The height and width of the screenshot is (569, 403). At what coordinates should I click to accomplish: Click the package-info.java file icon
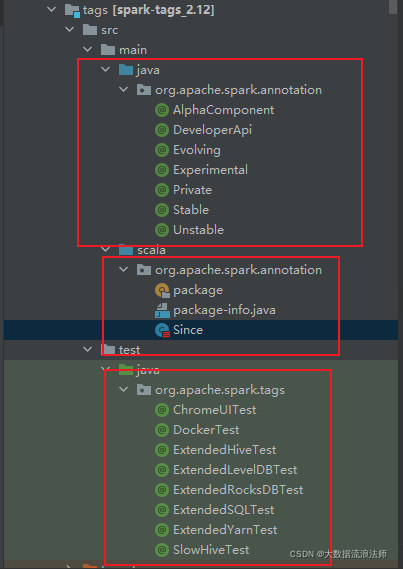coord(162,310)
